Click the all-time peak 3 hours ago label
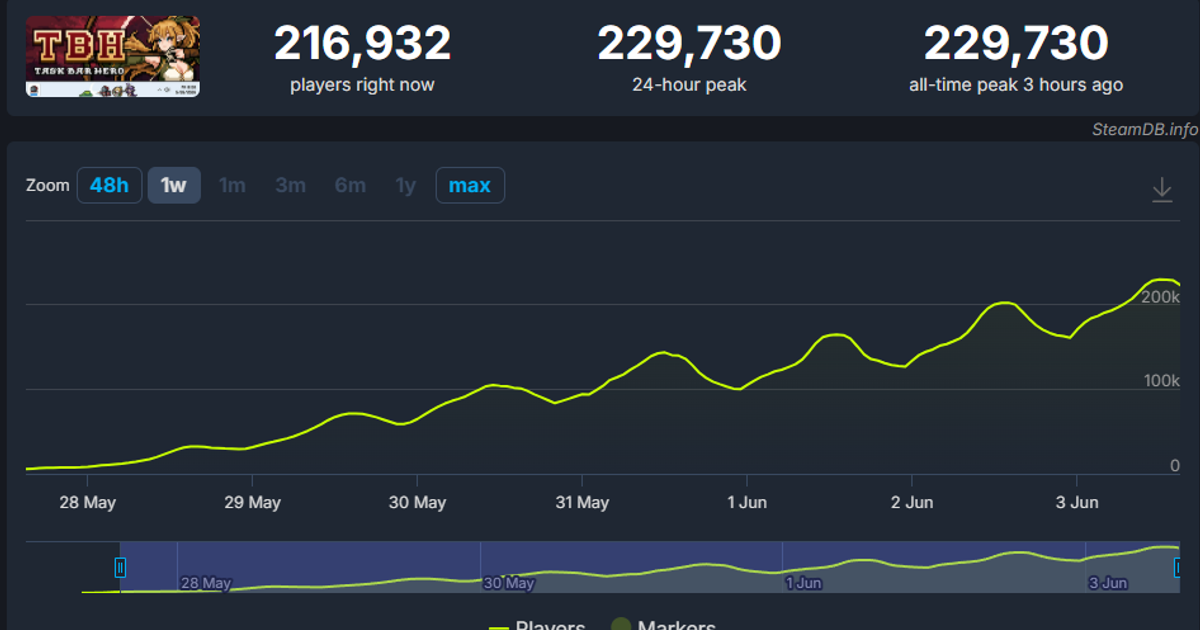Viewport: 1200px width, 630px height. 1015,85
